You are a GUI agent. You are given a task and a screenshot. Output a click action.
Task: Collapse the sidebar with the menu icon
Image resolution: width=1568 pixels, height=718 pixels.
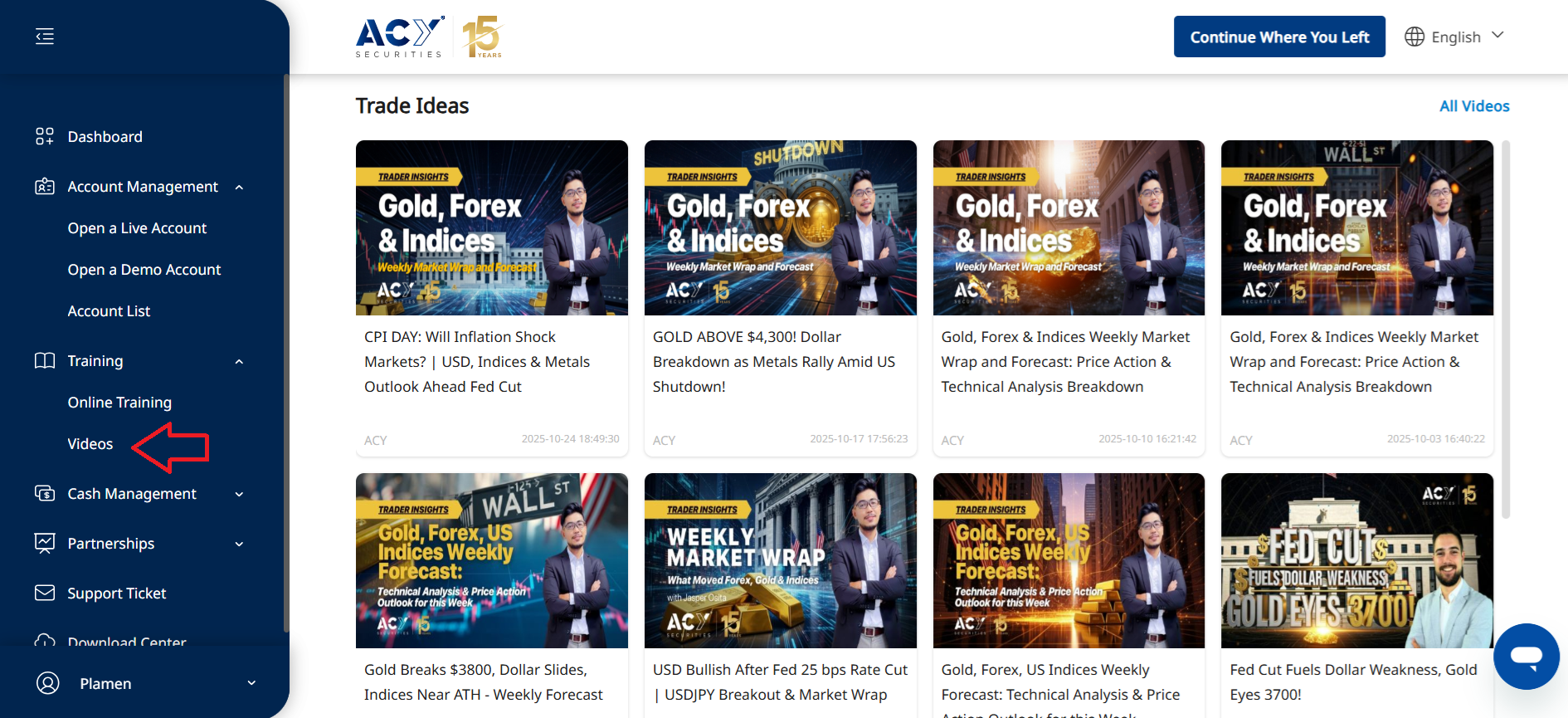point(45,37)
